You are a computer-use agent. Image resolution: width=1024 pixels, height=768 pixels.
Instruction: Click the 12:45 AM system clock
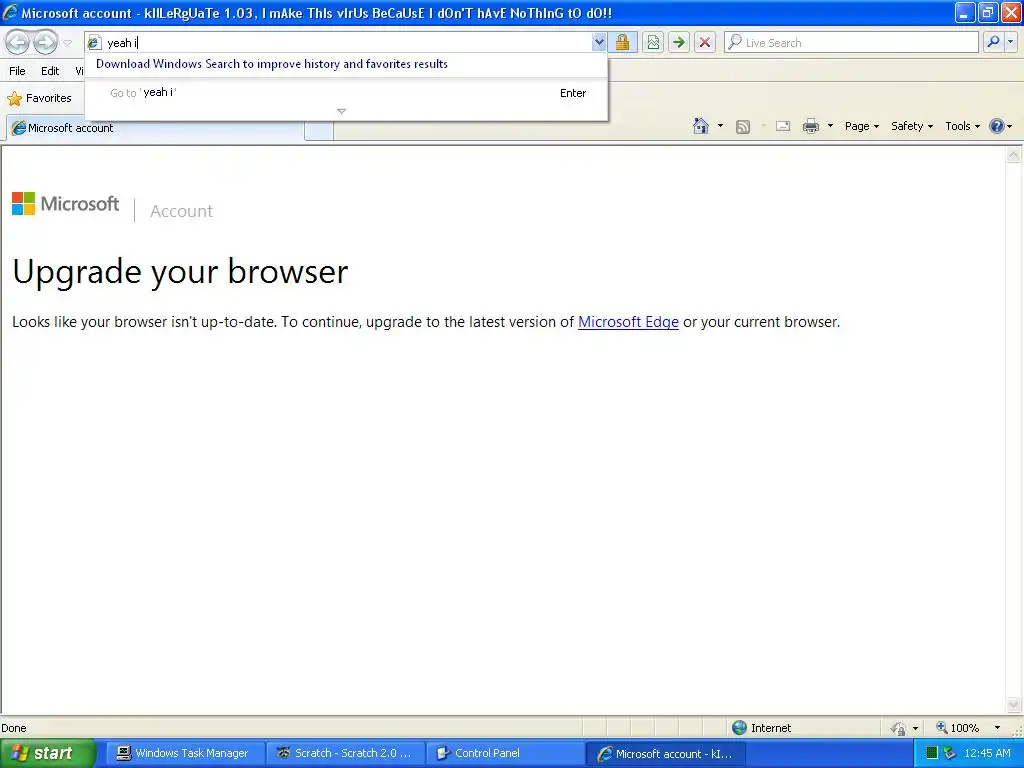pyautogui.click(x=987, y=753)
